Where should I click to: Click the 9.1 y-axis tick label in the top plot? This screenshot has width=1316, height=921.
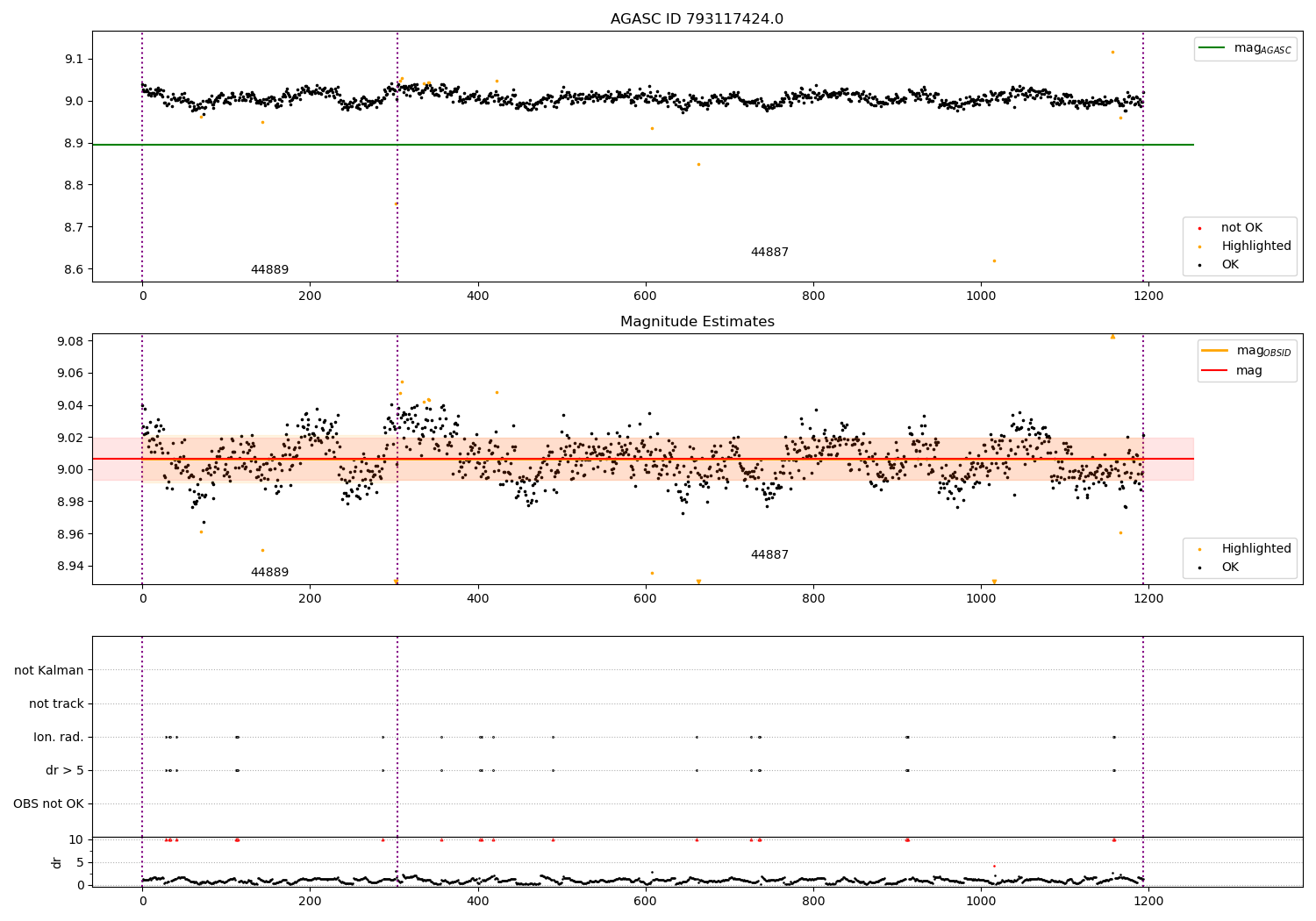click(x=74, y=60)
